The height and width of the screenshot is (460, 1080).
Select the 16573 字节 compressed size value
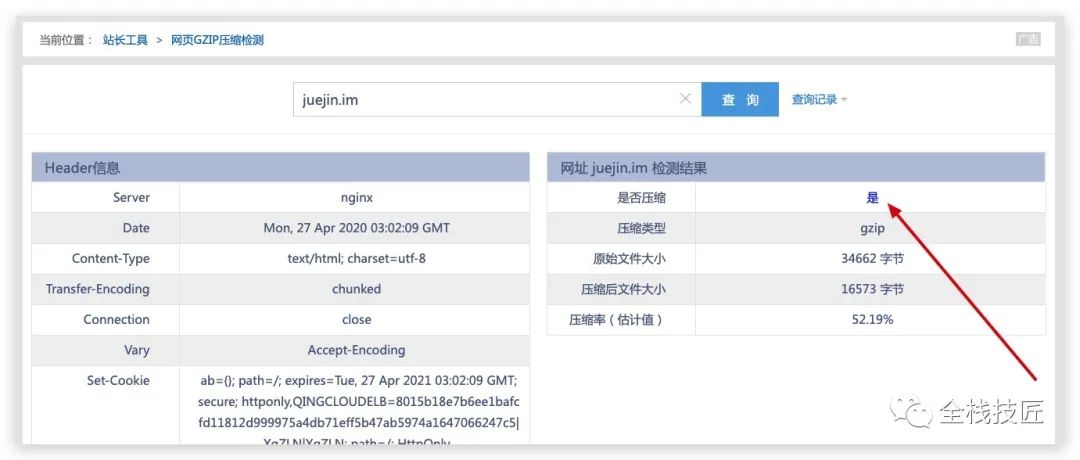point(872,289)
